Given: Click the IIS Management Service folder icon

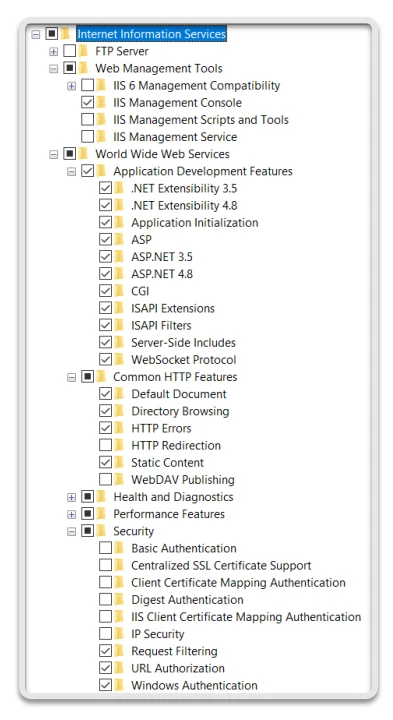Looking at the screenshot, I should coord(101,136).
